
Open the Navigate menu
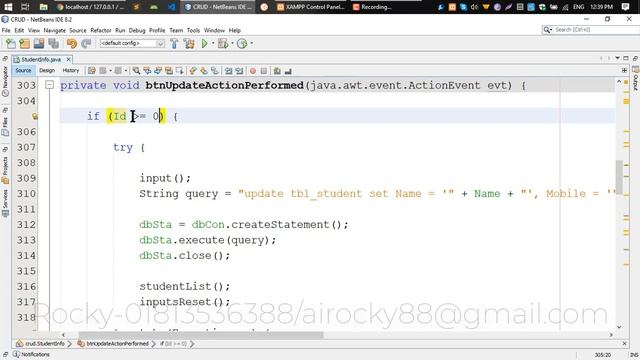click(54, 30)
